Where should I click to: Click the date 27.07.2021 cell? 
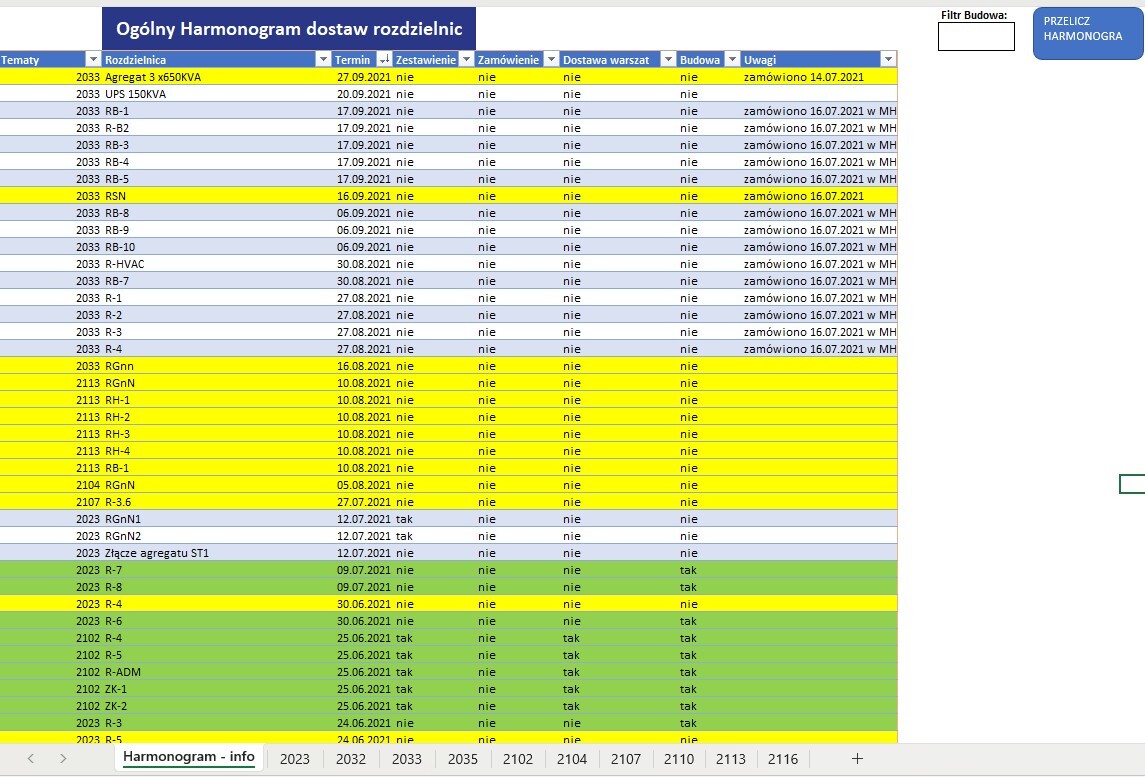tap(364, 502)
